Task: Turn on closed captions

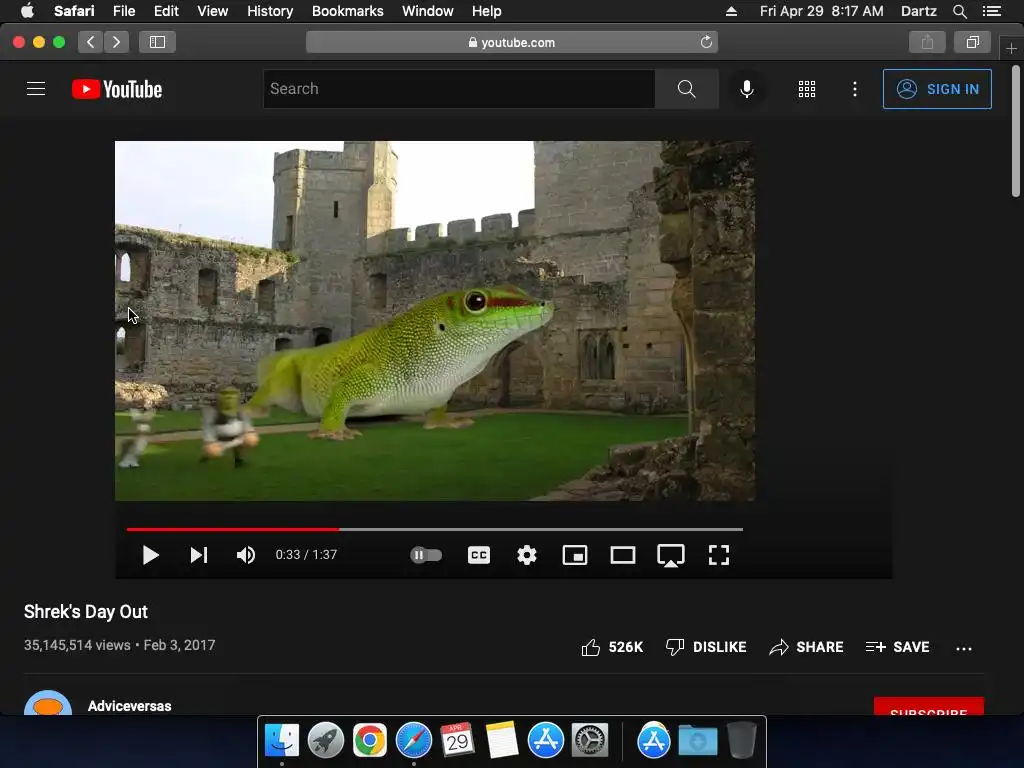Action: [x=479, y=555]
